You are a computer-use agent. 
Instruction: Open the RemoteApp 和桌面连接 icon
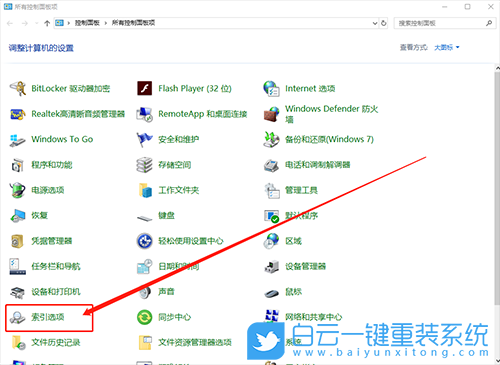[145, 114]
